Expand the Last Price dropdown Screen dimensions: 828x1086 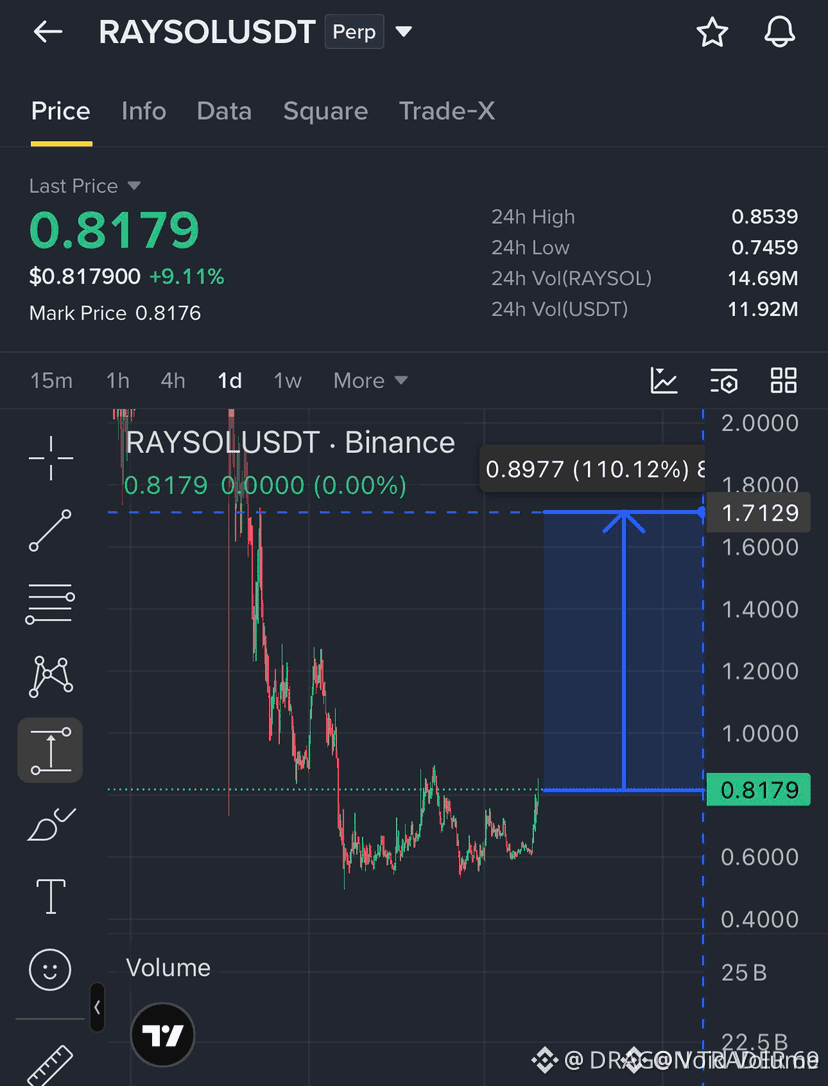coord(85,186)
